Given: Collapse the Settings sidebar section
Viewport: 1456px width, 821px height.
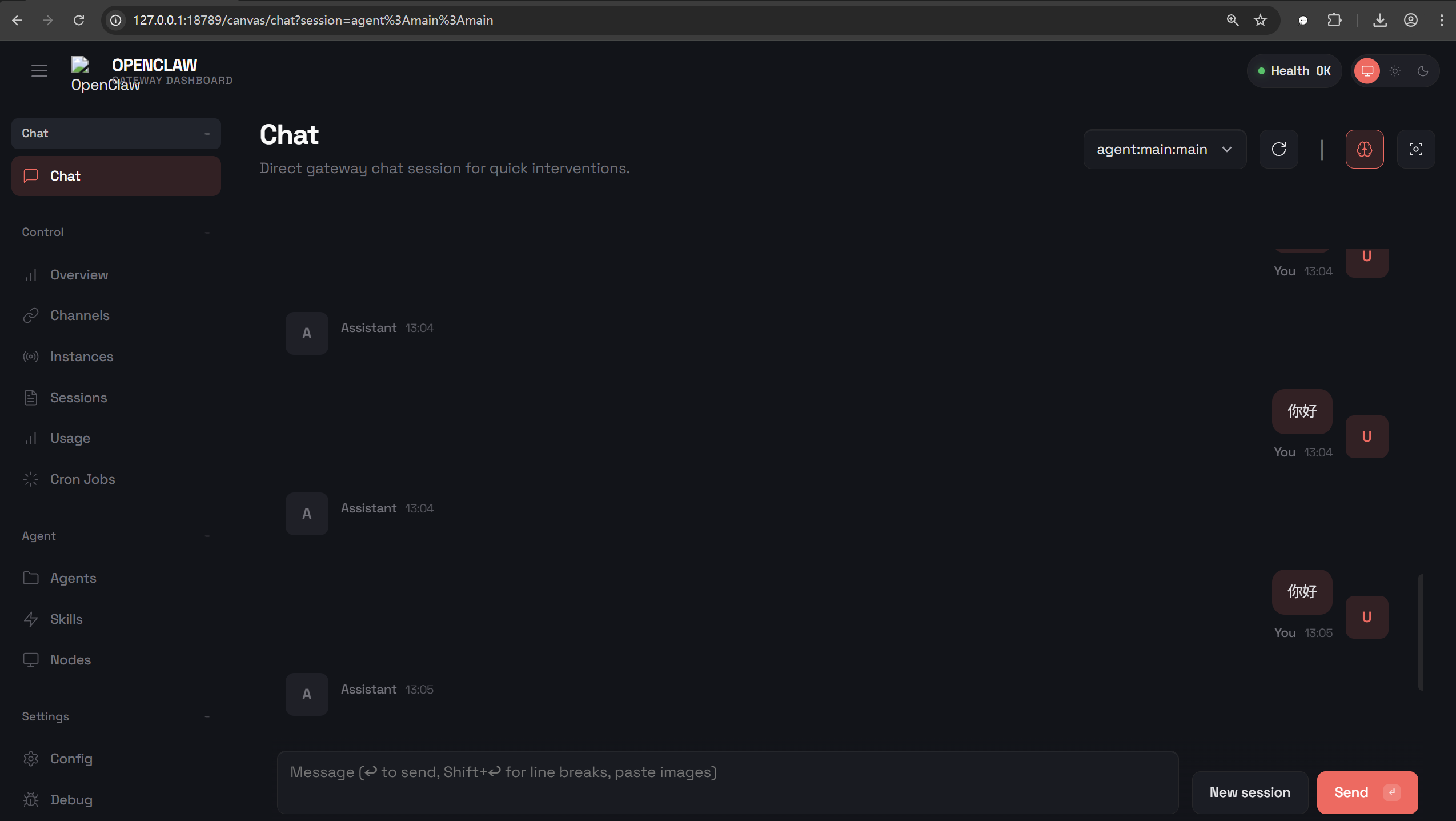Looking at the screenshot, I should point(207,716).
